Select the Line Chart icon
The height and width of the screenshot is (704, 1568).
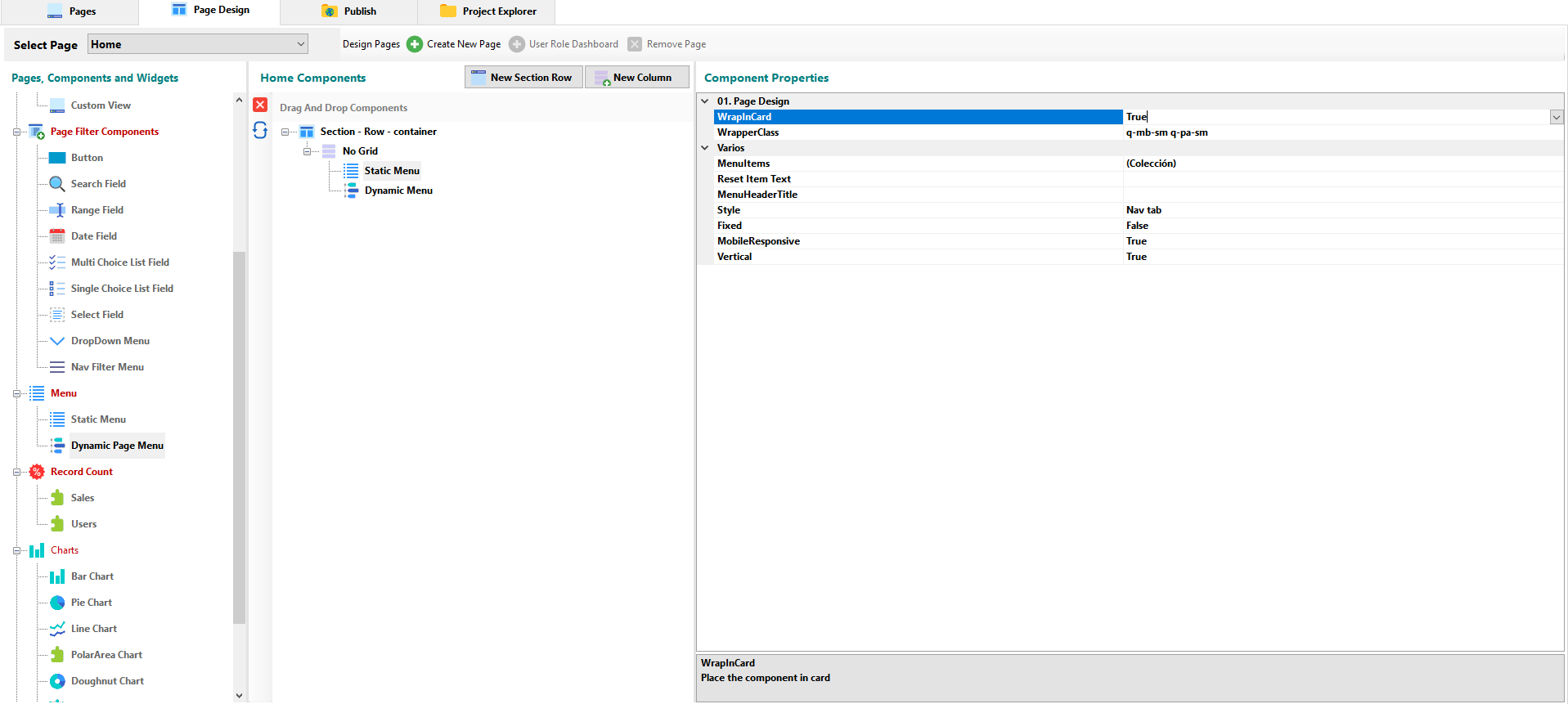coord(57,629)
